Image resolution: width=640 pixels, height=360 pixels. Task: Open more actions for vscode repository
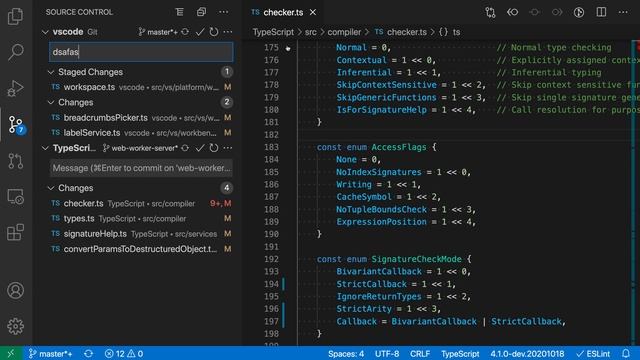tap(228, 31)
